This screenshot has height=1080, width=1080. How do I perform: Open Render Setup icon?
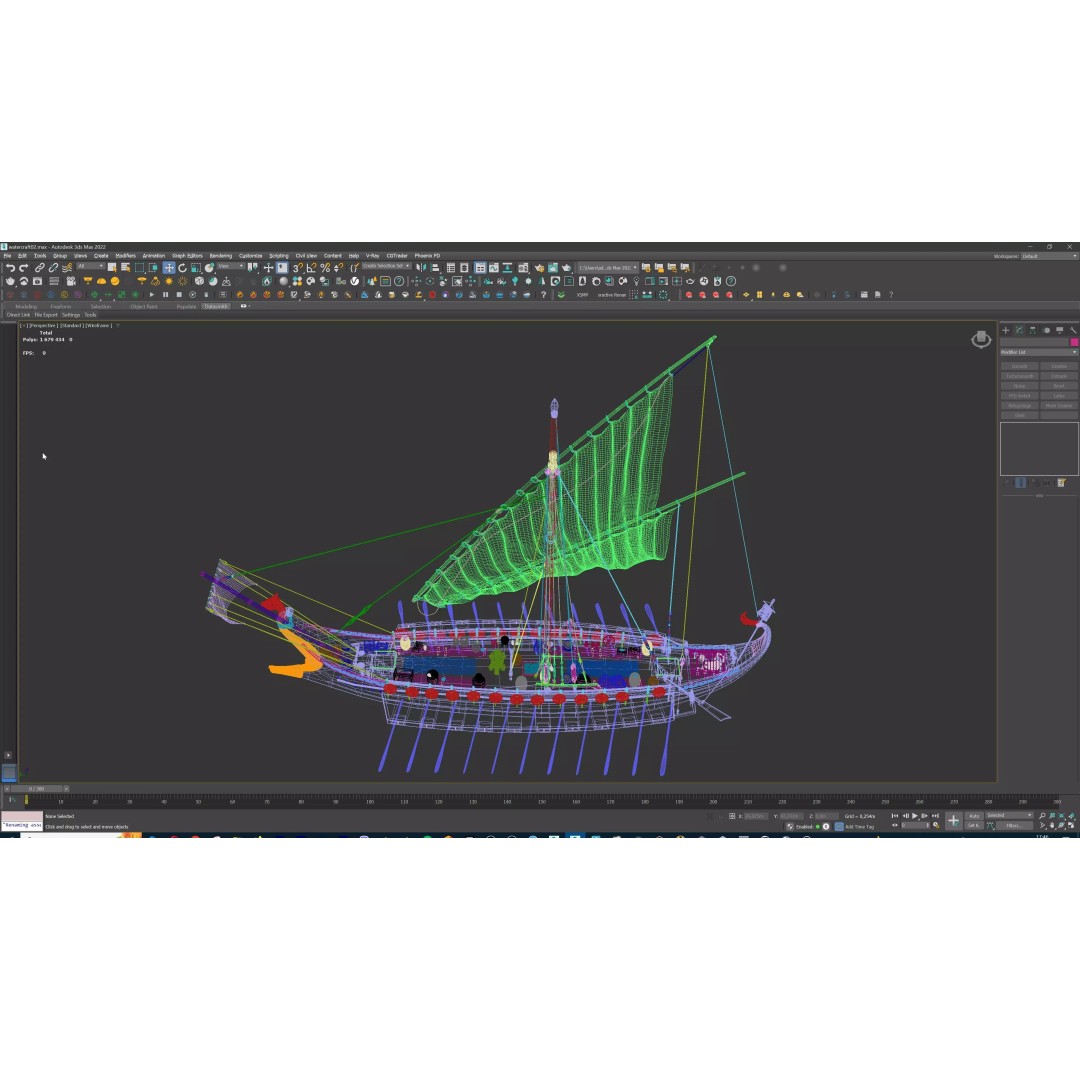pyautogui.click(x=539, y=268)
